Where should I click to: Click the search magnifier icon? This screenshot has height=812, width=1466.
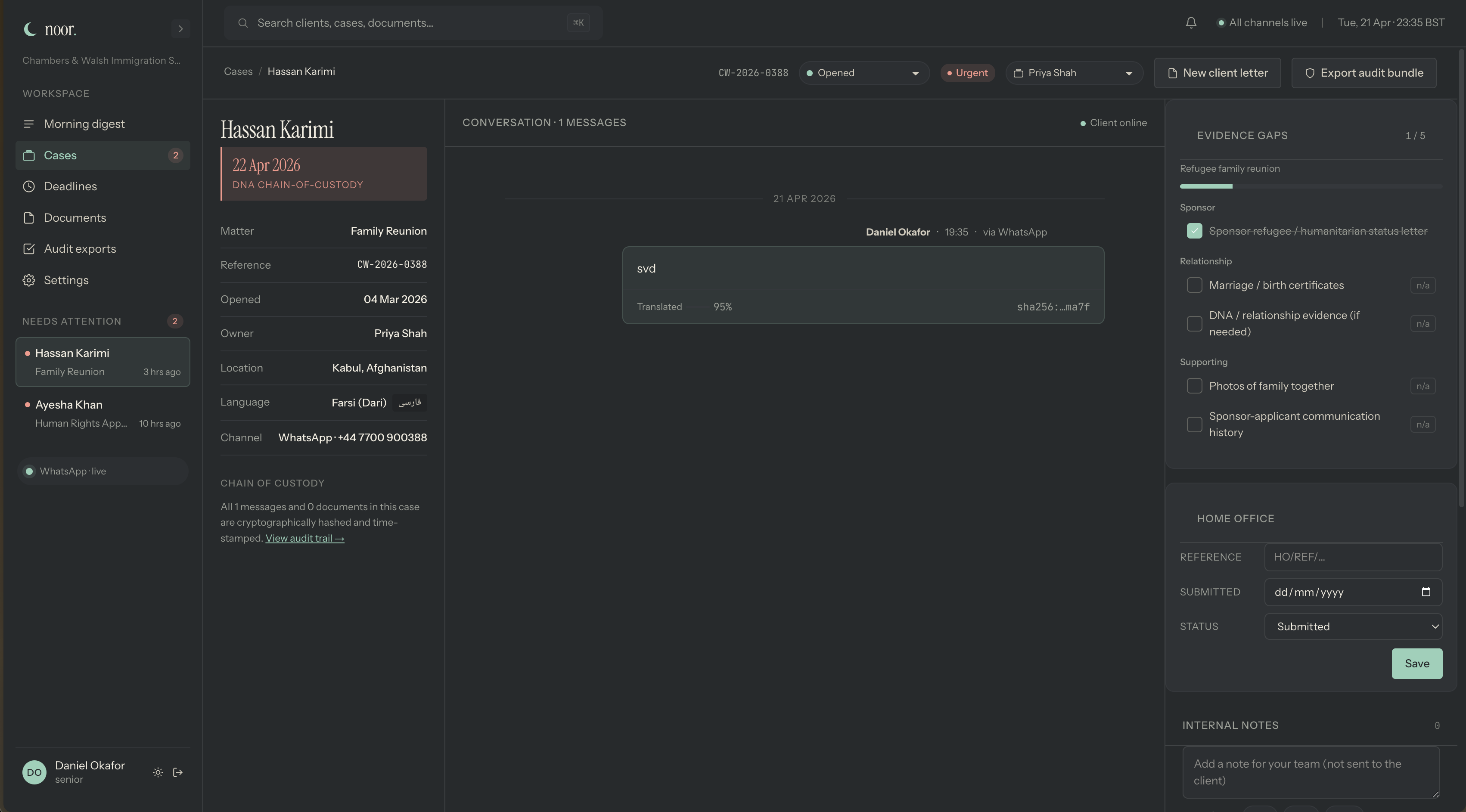pyautogui.click(x=243, y=23)
